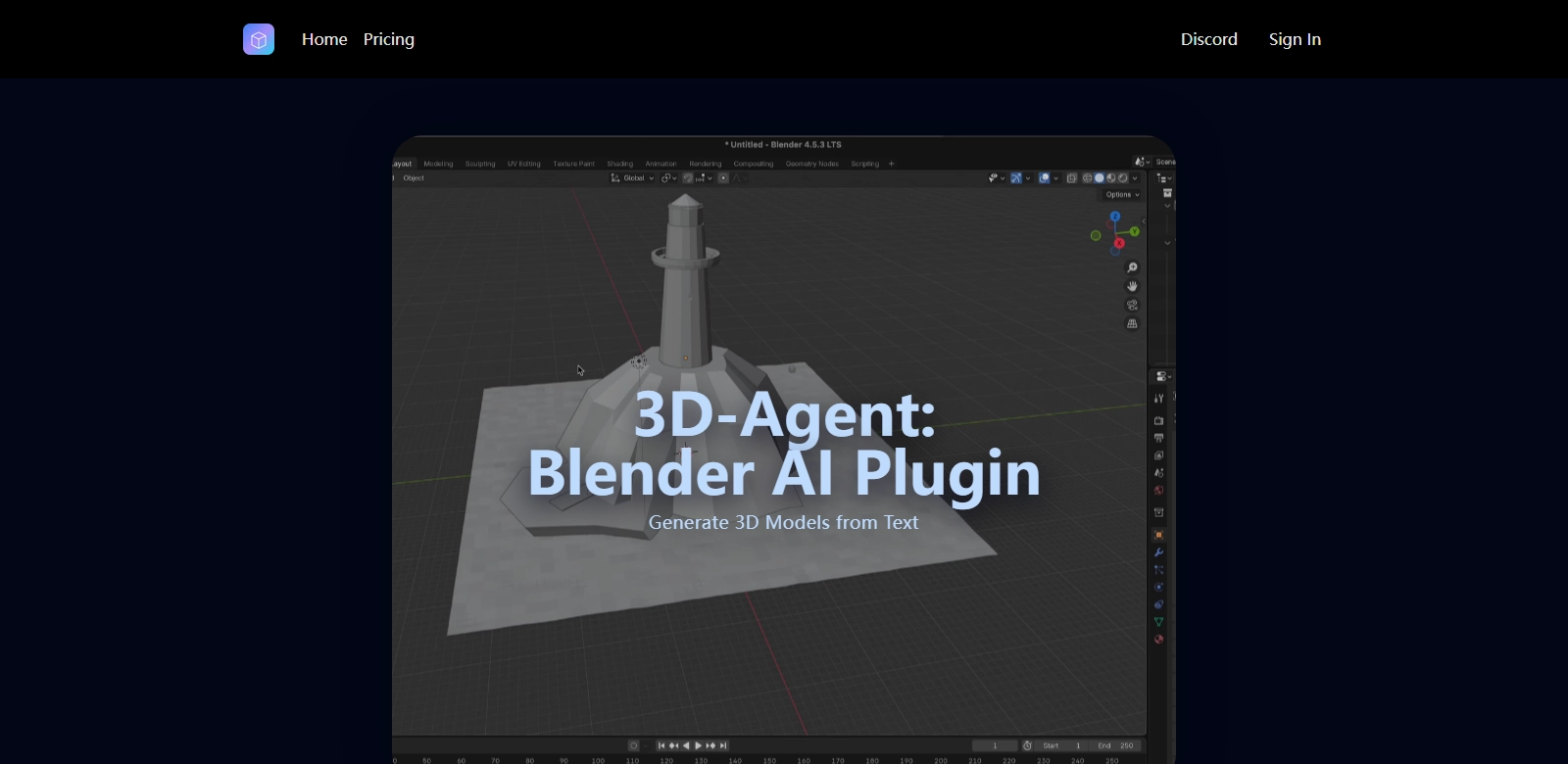Screen dimensions: 1568x764
Task: Jump to the timeline start frame
Action: [661, 745]
